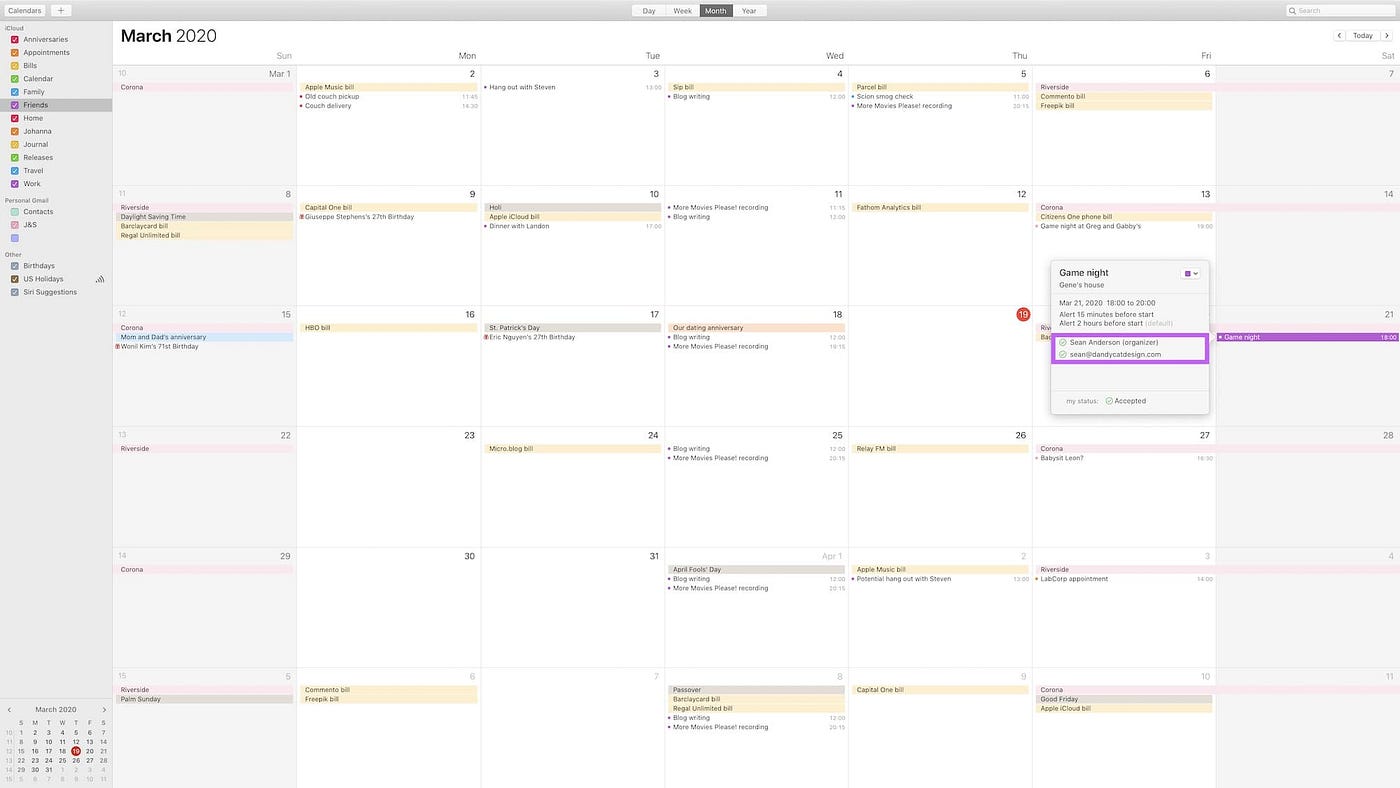1400x788 pixels.
Task: Toggle the Family calendar checkbox
Action: [15, 92]
